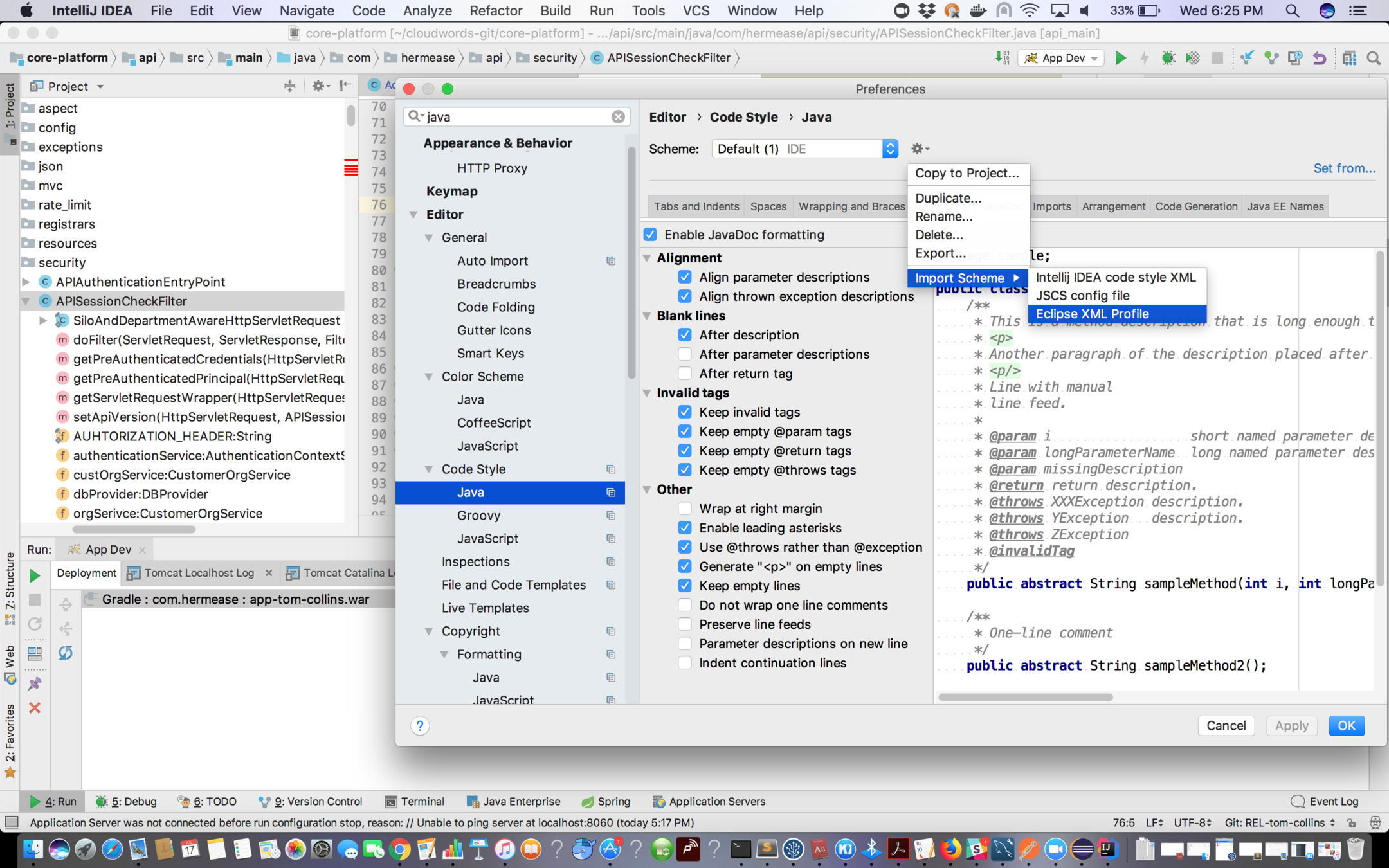Uncheck Align thrown exception descriptions

685,296
